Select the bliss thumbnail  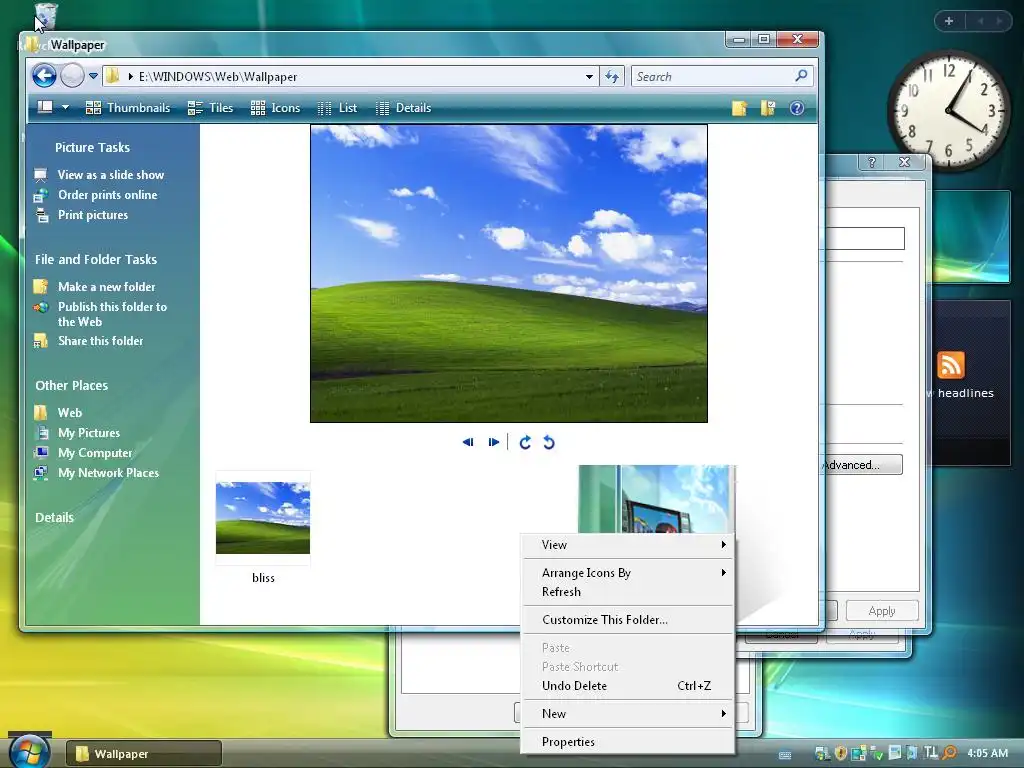click(x=263, y=518)
